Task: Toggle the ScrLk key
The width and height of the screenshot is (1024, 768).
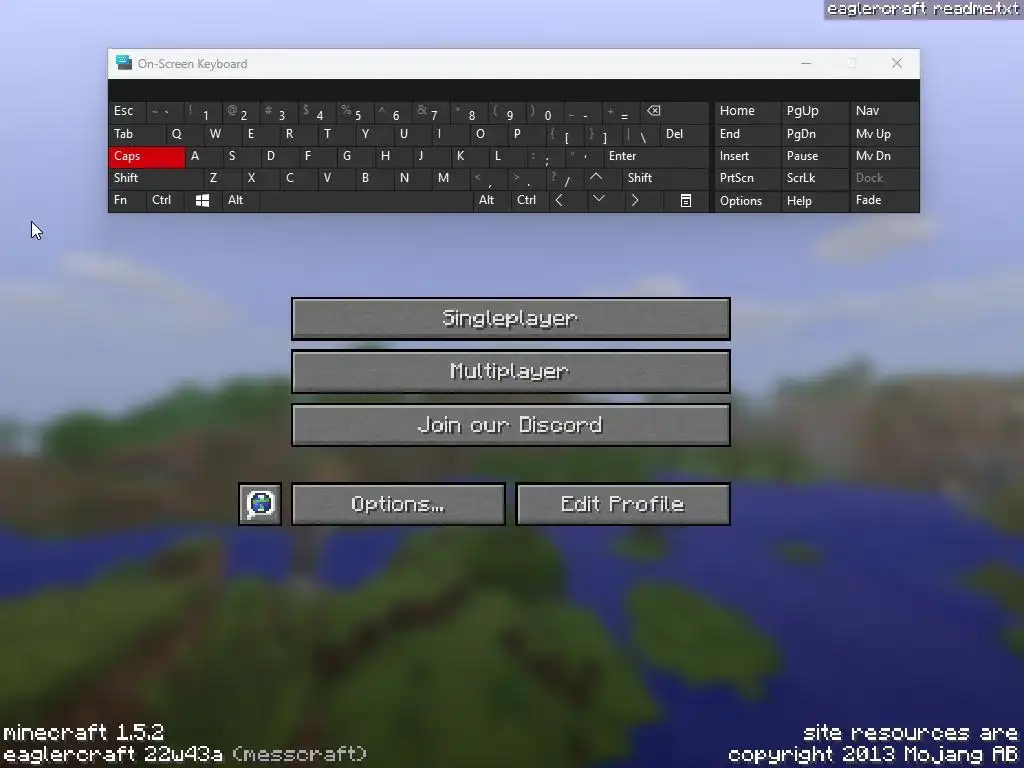Action: [x=815, y=178]
